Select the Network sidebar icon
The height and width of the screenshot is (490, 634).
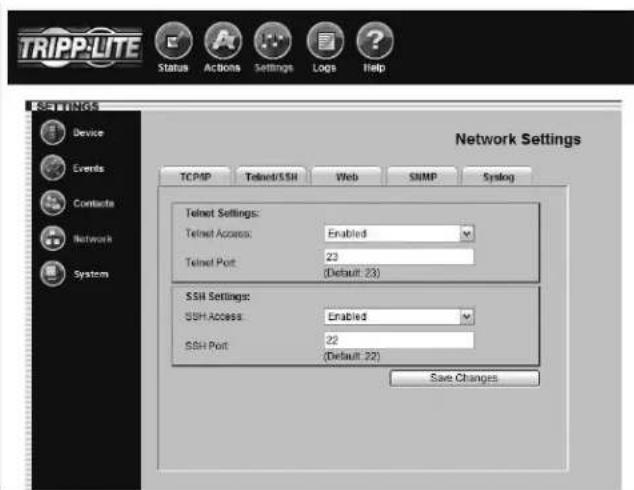pyautogui.click(x=53, y=238)
